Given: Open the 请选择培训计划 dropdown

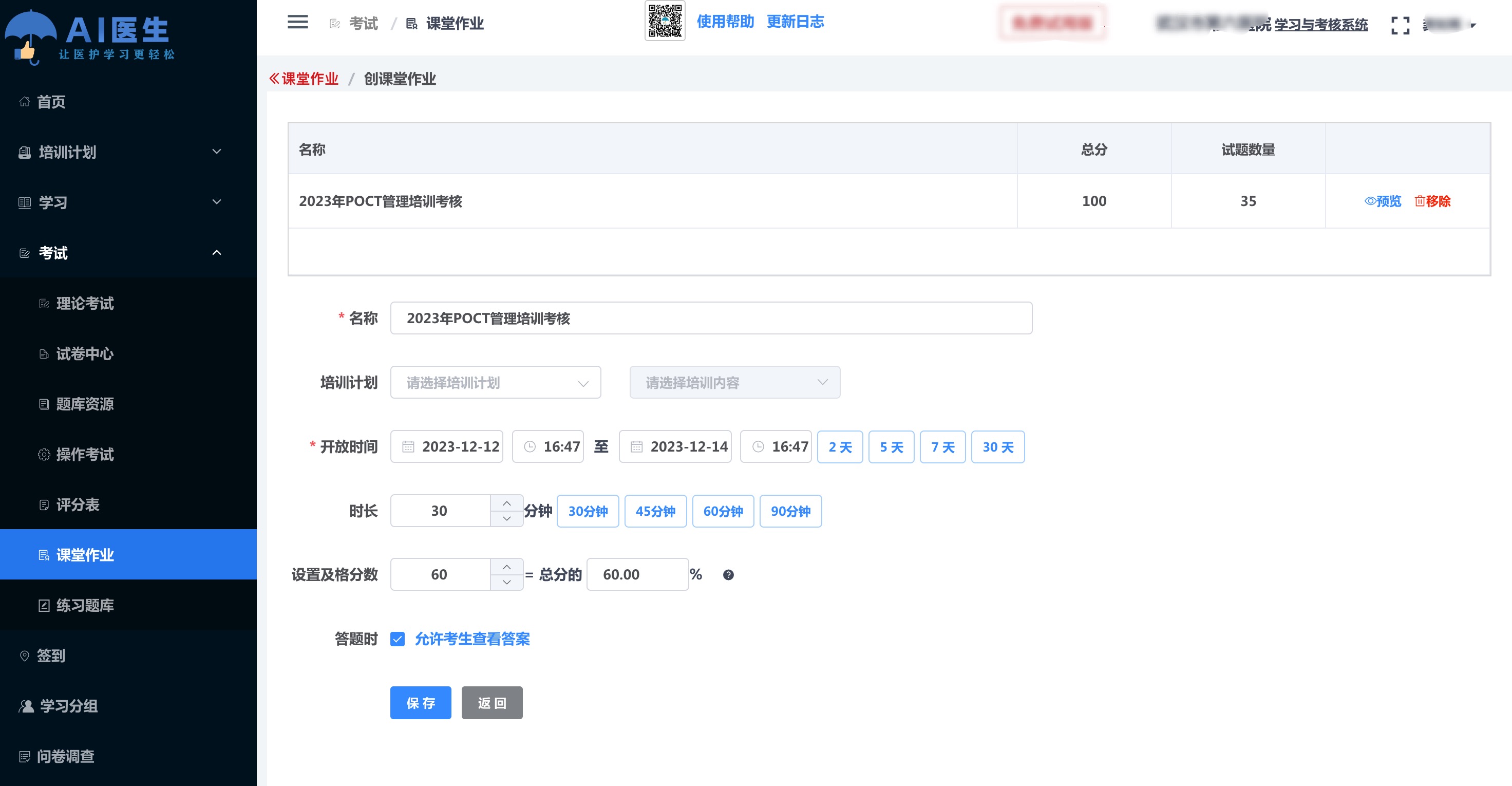Looking at the screenshot, I should click(496, 383).
